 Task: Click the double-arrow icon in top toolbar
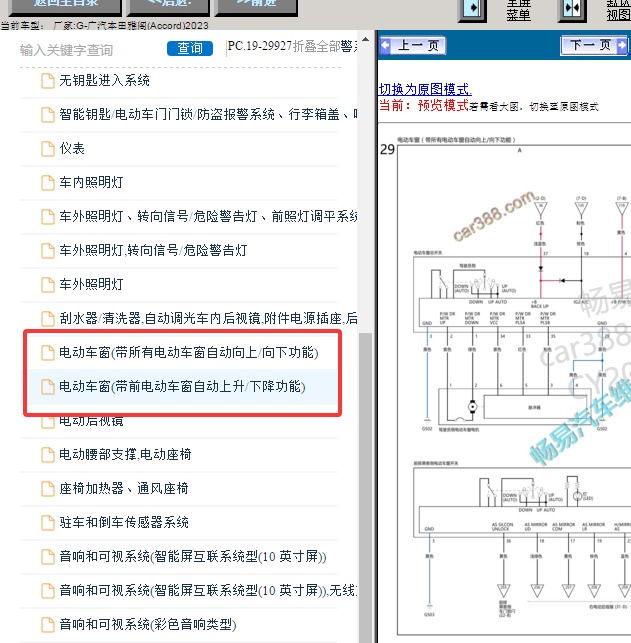tap(572, 8)
